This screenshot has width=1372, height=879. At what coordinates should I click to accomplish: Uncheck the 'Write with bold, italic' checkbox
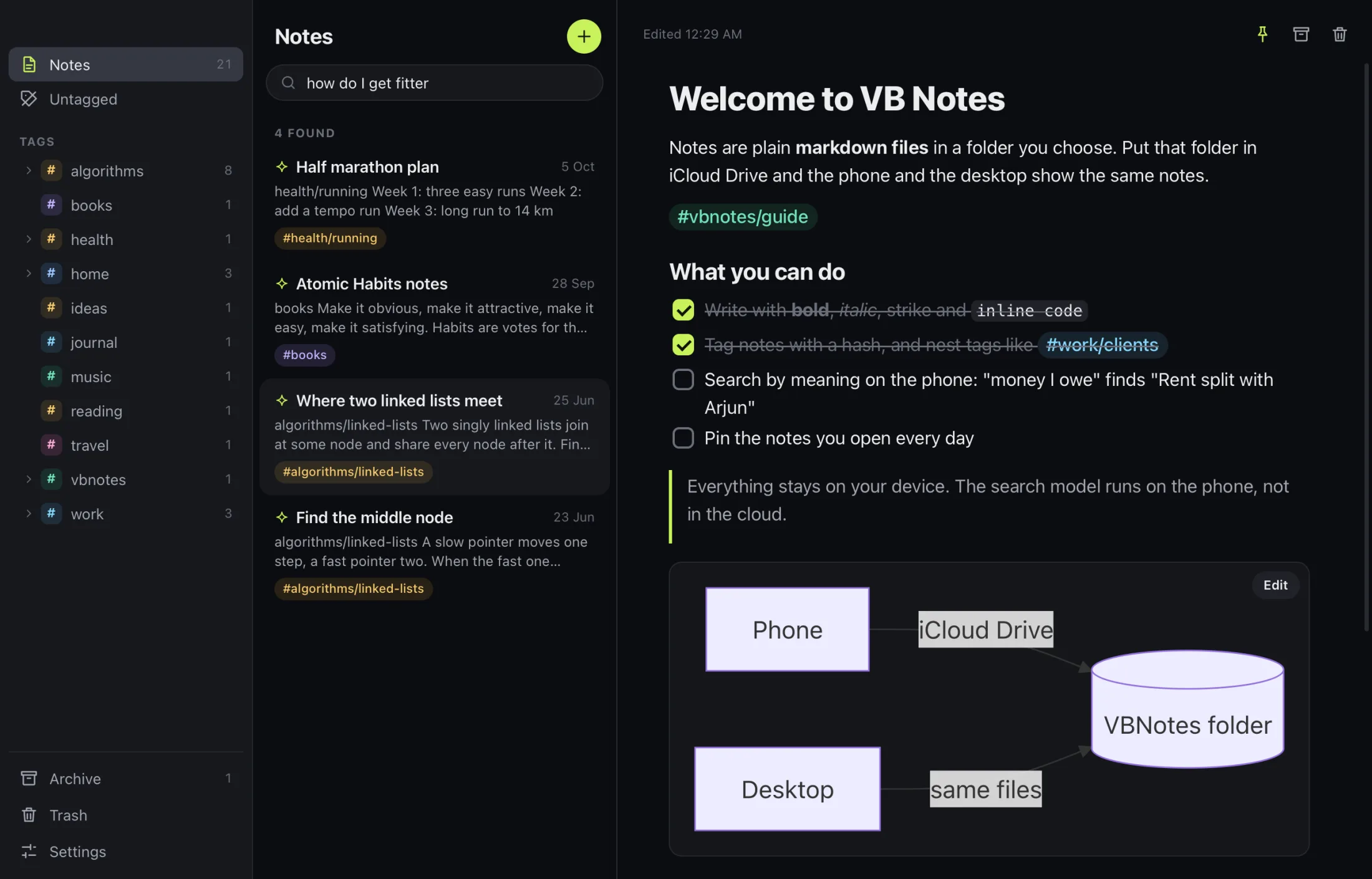point(683,310)
